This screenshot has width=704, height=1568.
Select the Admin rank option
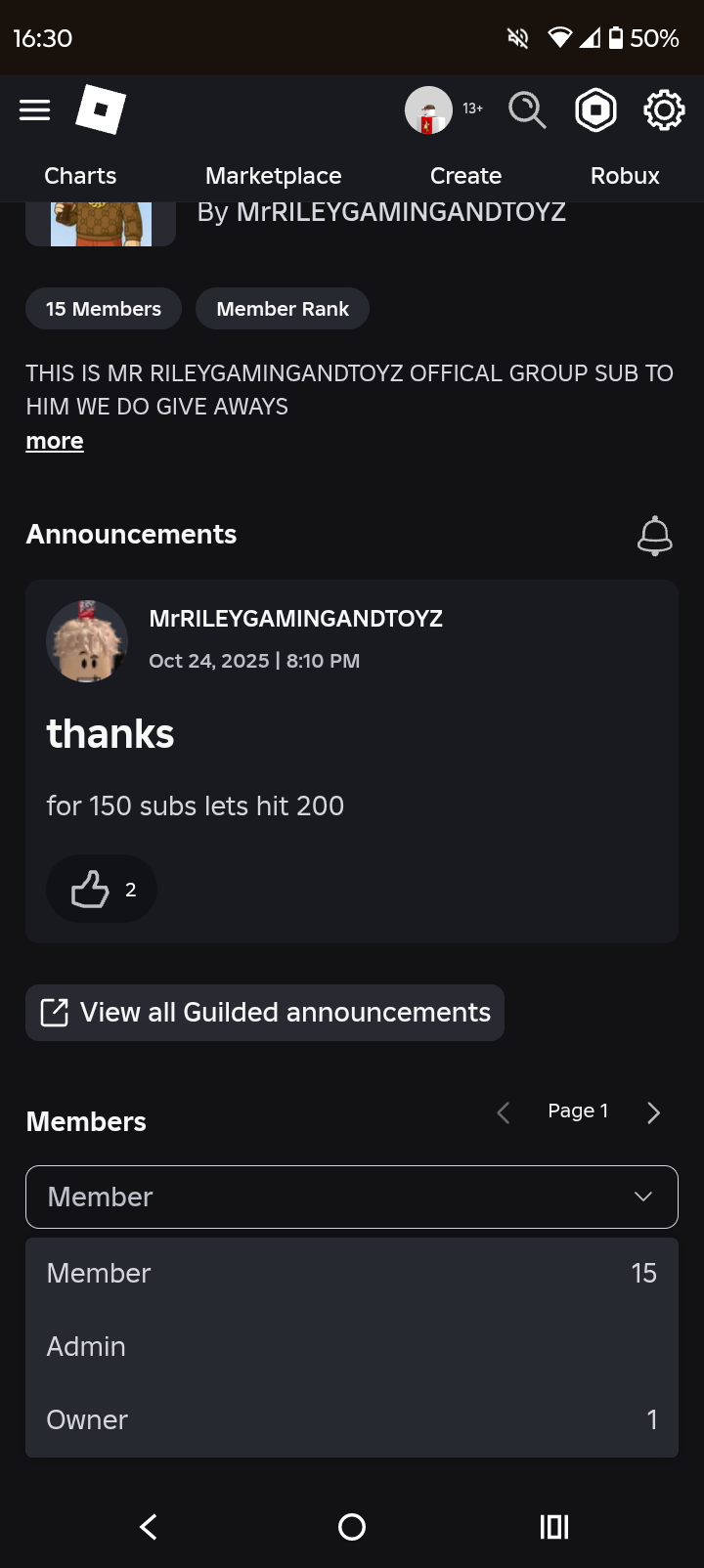(x=352, y=1346)
